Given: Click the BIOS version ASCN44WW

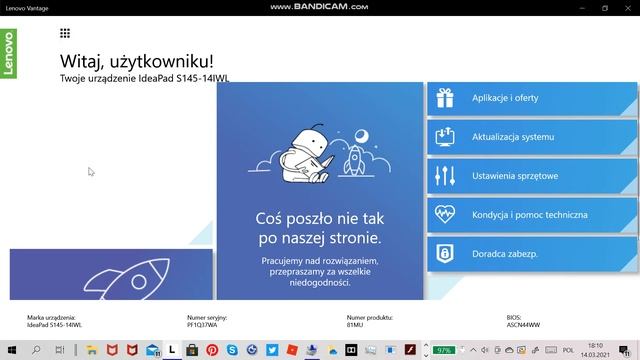Looking at the screenshot, I should pos(523,325).
